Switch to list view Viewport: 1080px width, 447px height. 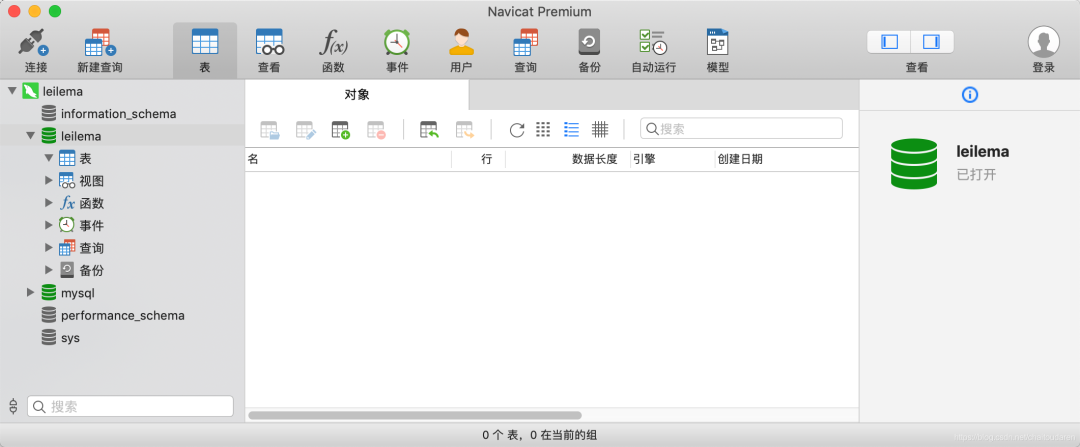coord(571,129)
